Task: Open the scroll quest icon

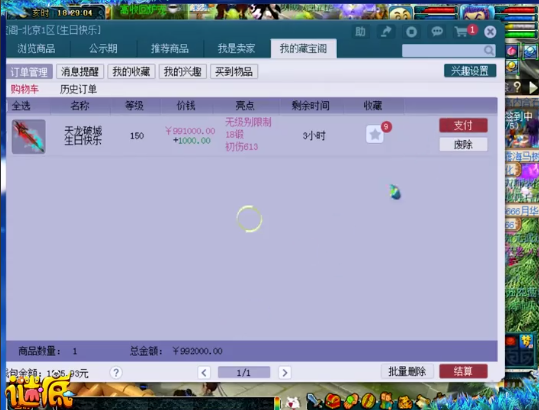Action: (423, 401)
